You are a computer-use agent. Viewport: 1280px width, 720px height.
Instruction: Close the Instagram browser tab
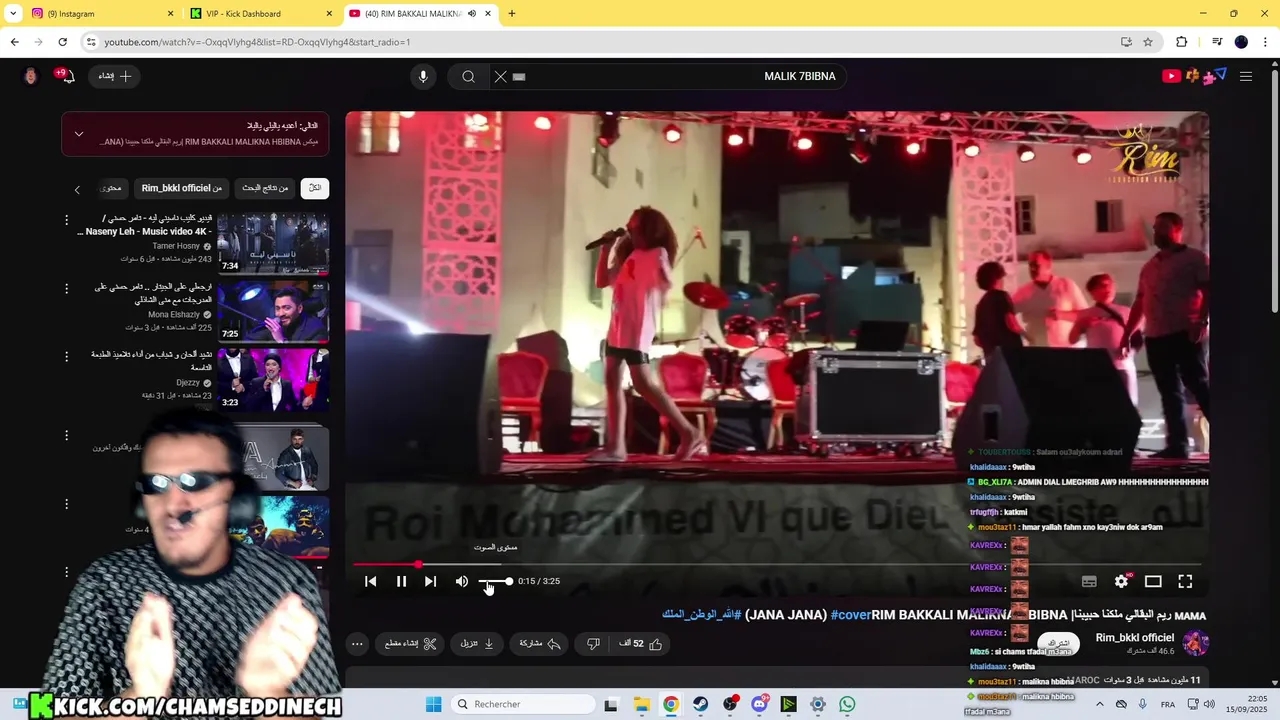(x=170, y=13)
